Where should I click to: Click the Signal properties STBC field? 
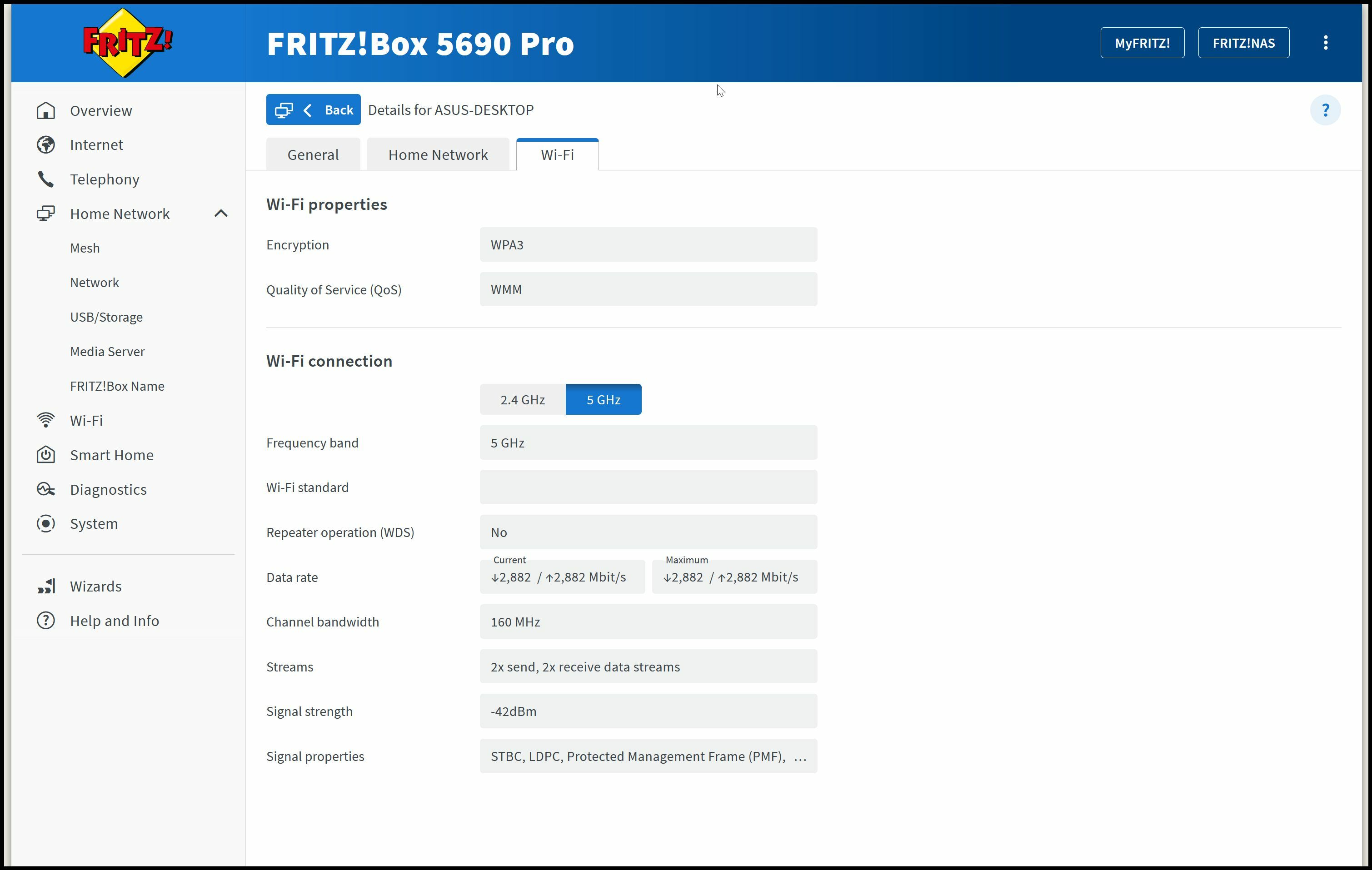coord(649,756)
